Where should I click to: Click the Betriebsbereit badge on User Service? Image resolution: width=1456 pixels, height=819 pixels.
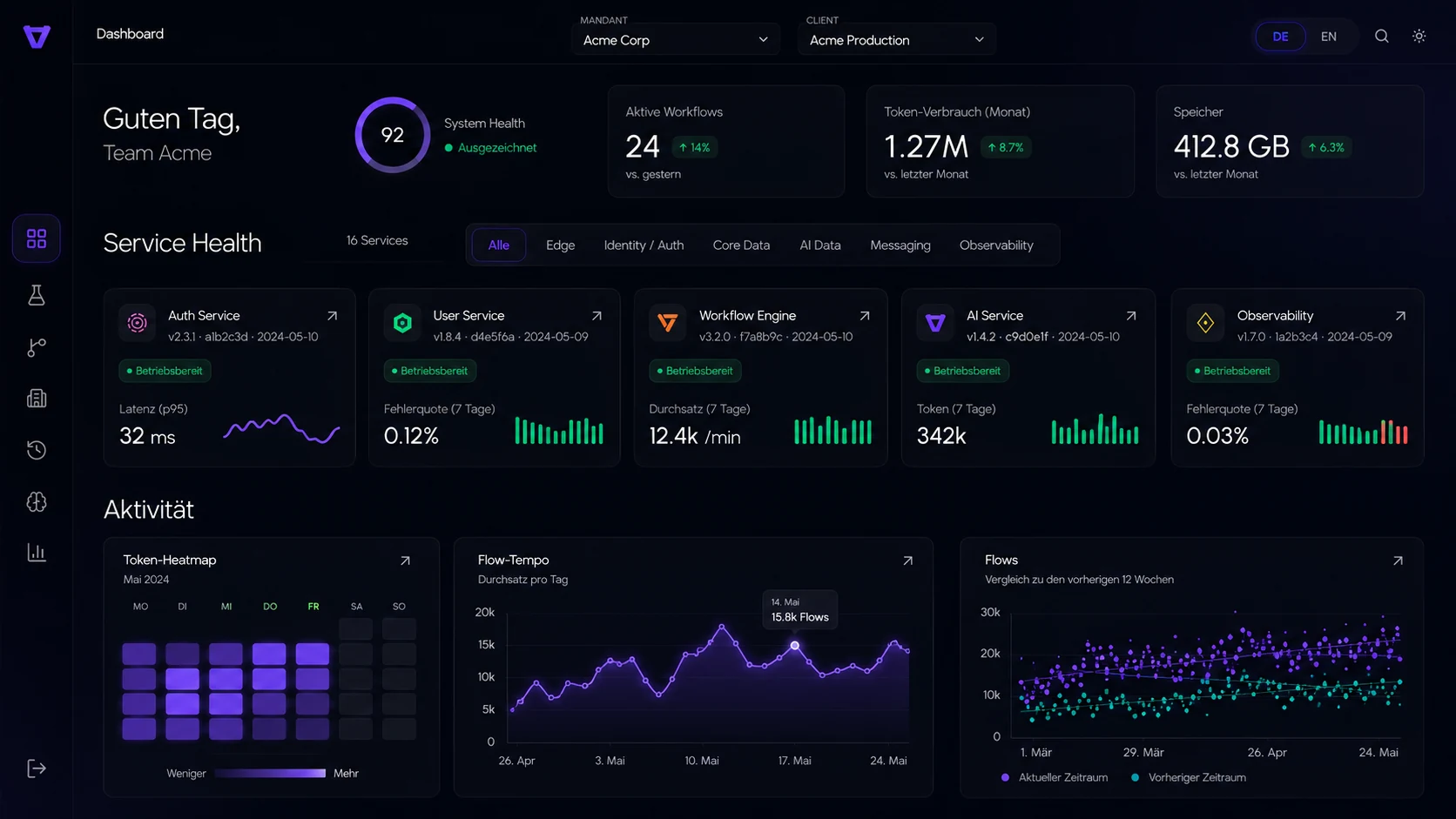430,371
